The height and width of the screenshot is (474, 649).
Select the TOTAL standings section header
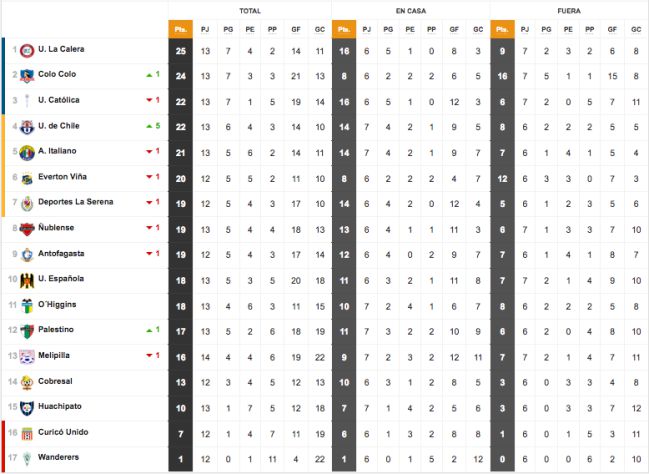point(250,9)
